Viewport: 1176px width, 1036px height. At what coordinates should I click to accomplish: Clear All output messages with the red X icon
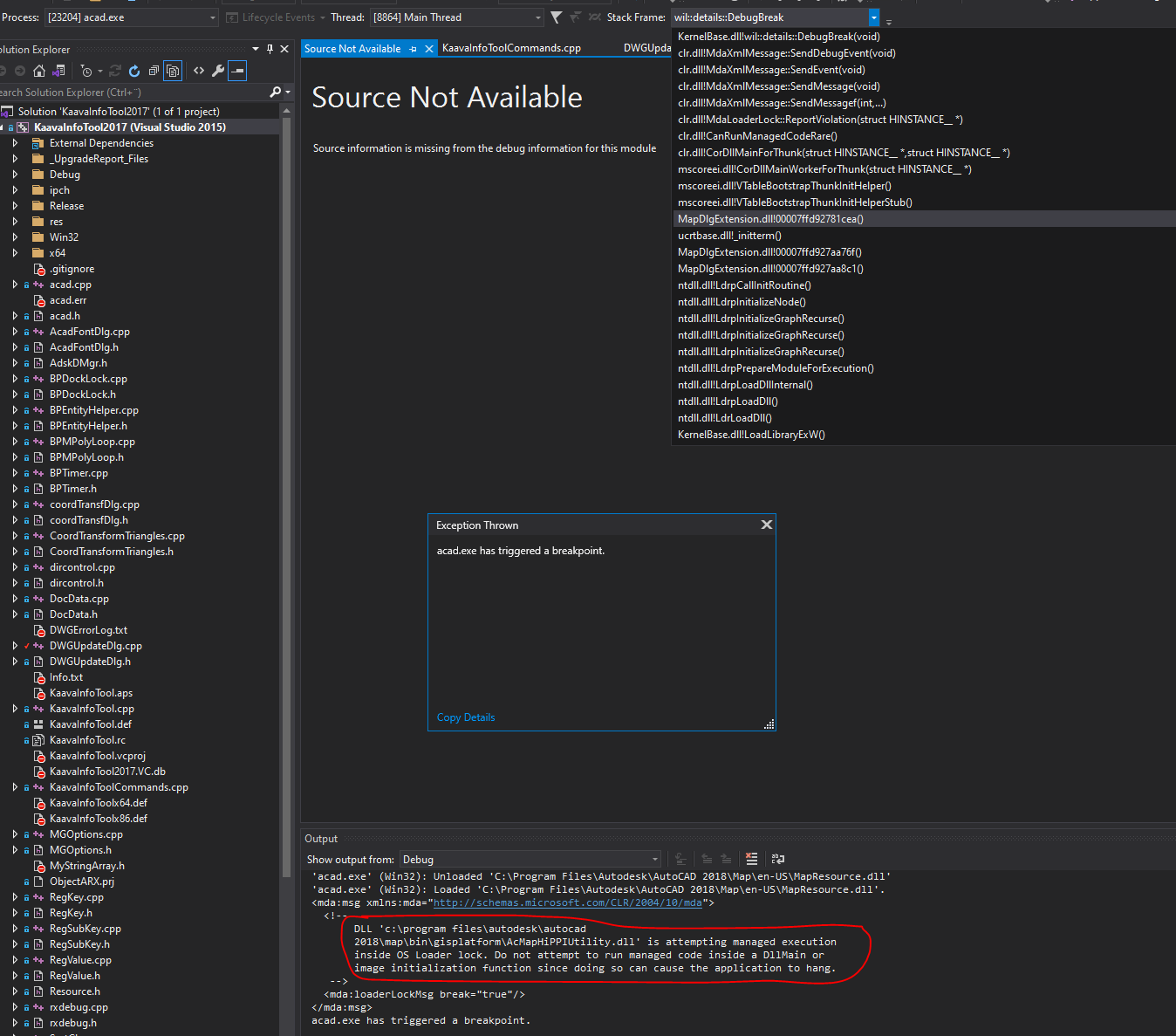[752, 860]
